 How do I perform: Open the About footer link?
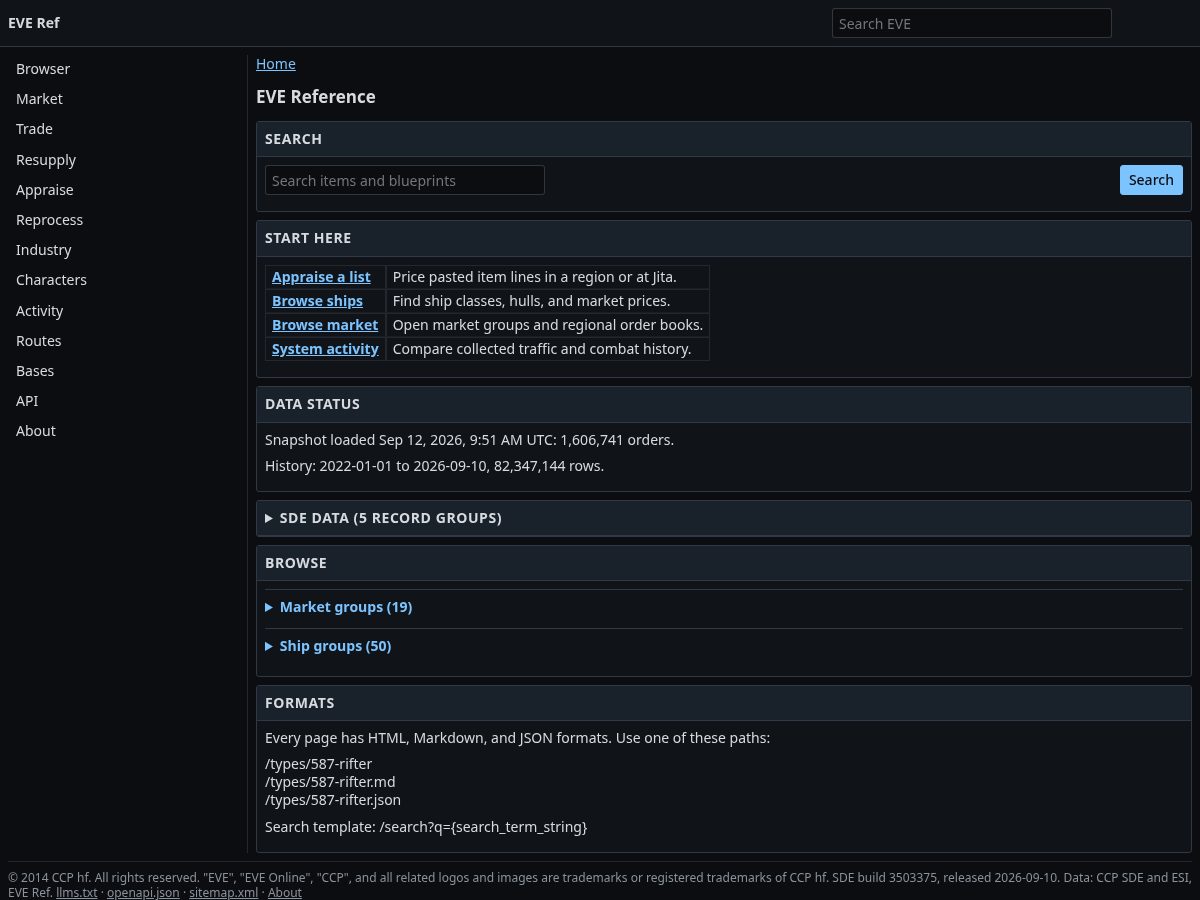click(x=284, y=892)
